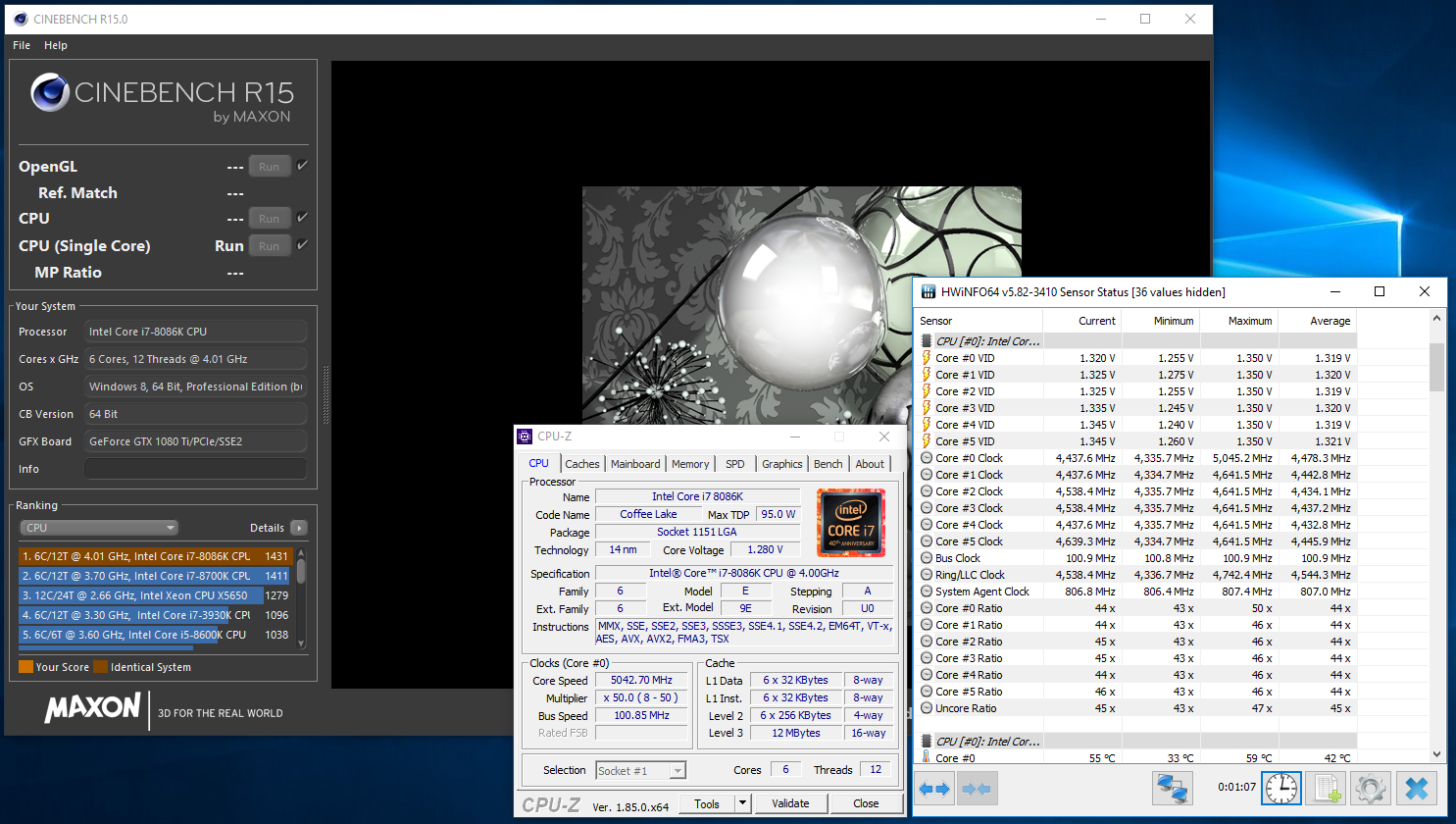
Task: Switch to the Caches tab in CPU-Z
Action: [x=582, y=464]
